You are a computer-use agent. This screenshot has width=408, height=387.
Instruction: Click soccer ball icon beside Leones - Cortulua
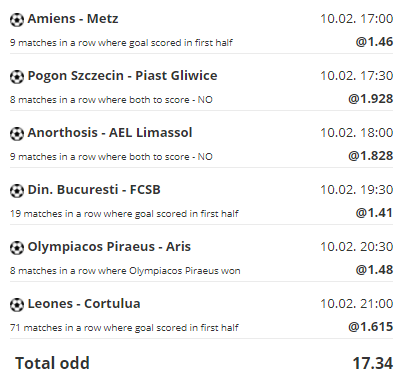tap(17, 305)
